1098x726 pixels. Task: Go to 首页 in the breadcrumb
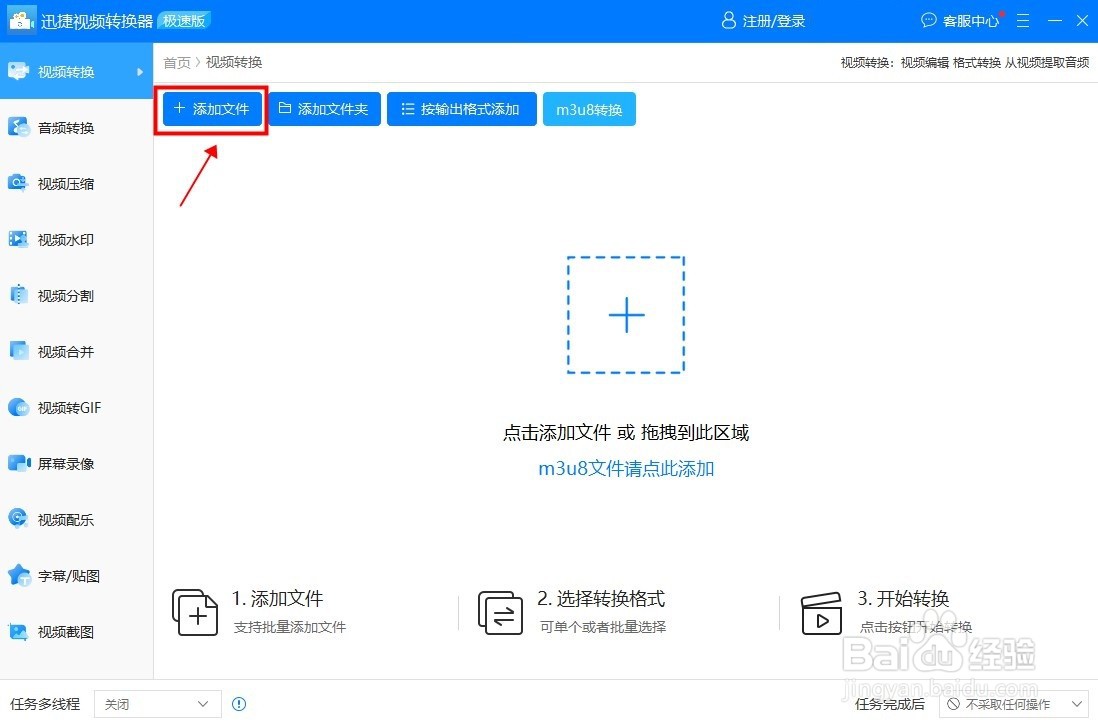(176, 62)
